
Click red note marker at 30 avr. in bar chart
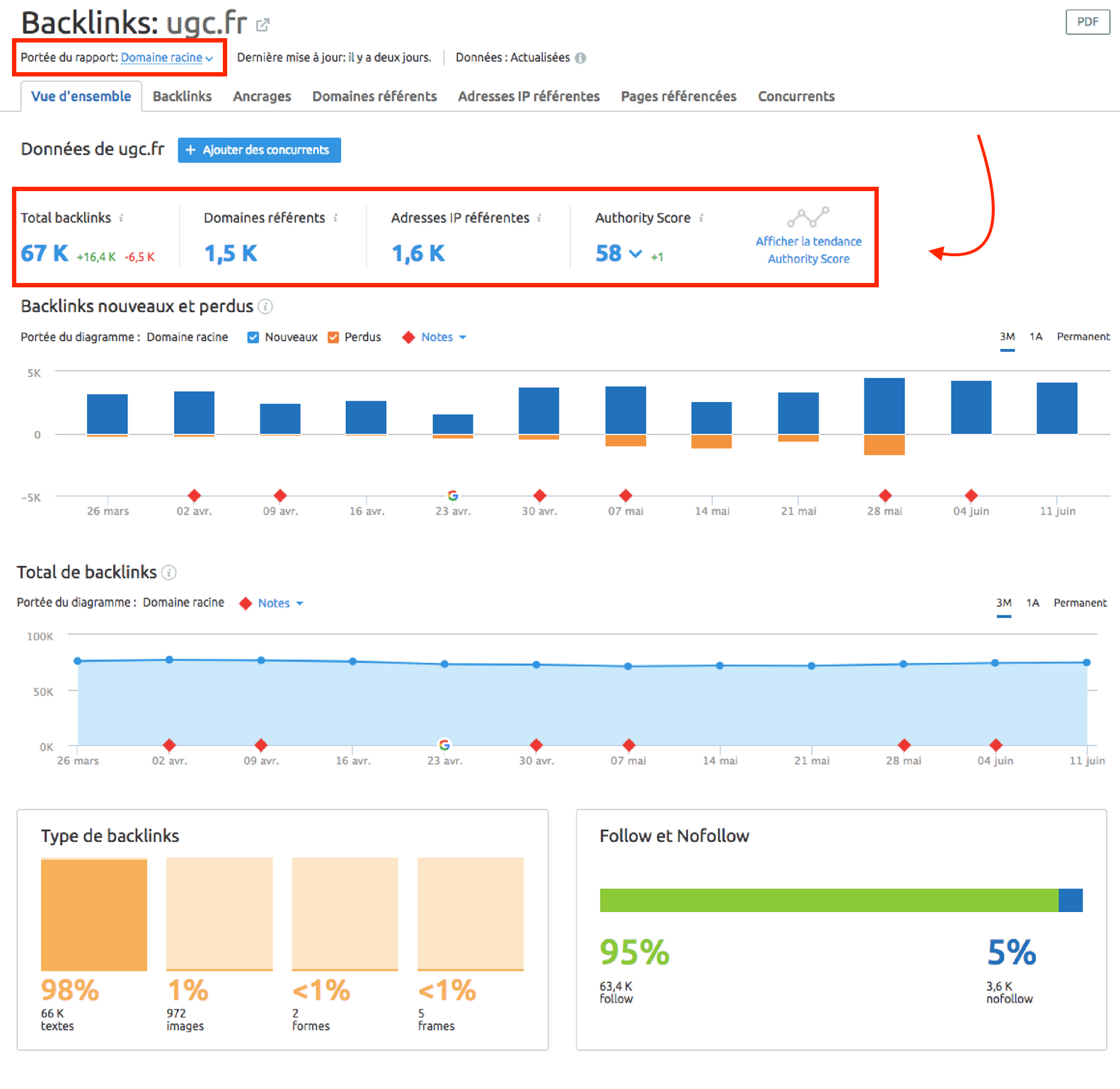point(540,495)
